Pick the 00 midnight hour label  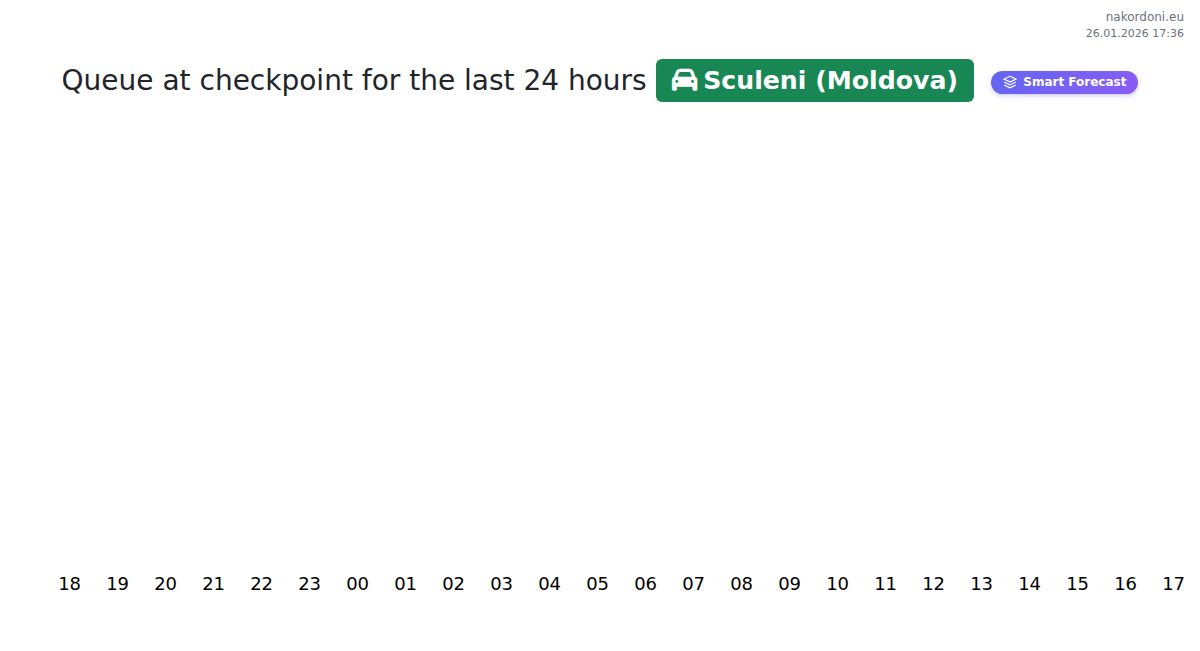click(x=358, y=584)
